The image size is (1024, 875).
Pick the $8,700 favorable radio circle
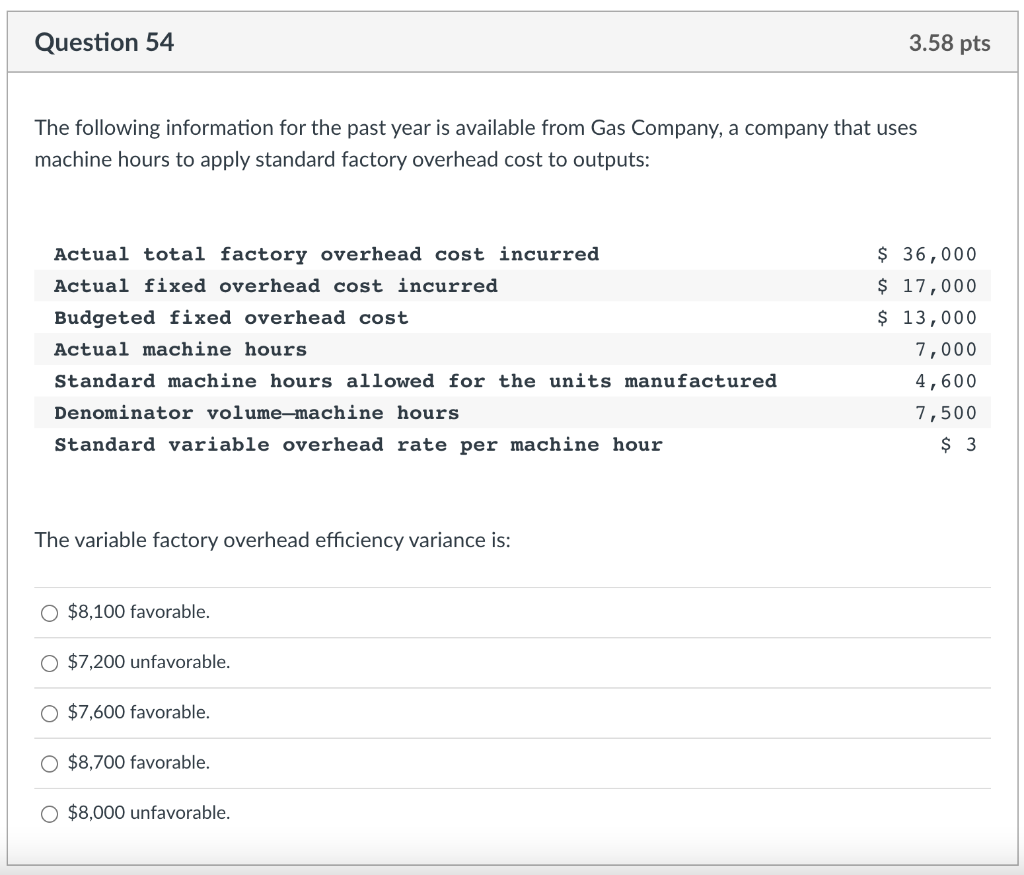(50, 764)
